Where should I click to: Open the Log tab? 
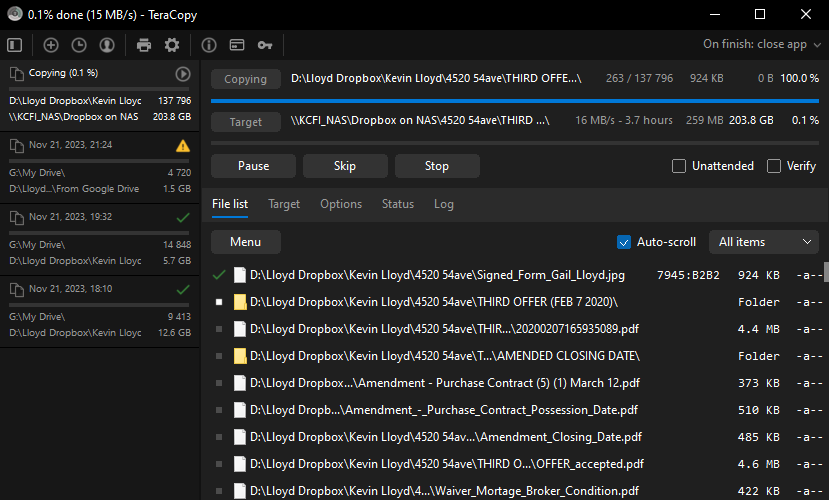point(444,204)
